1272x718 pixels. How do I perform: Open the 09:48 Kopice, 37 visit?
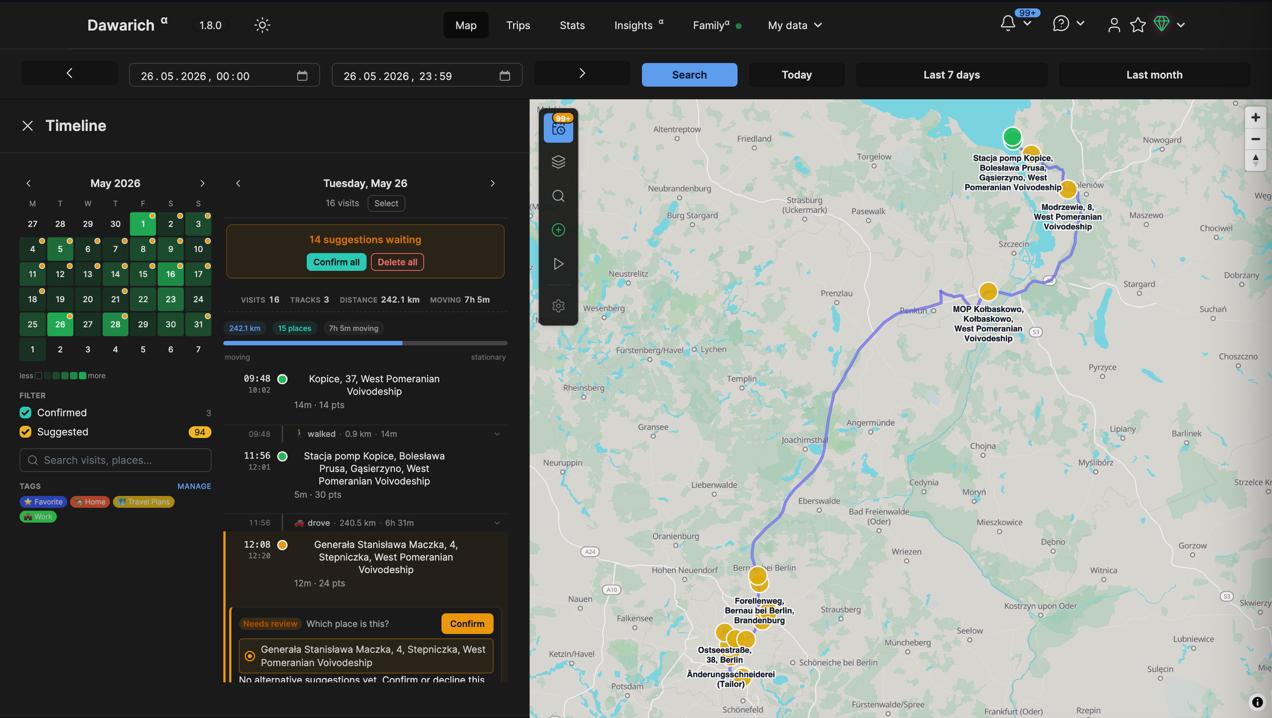[367, 391]
